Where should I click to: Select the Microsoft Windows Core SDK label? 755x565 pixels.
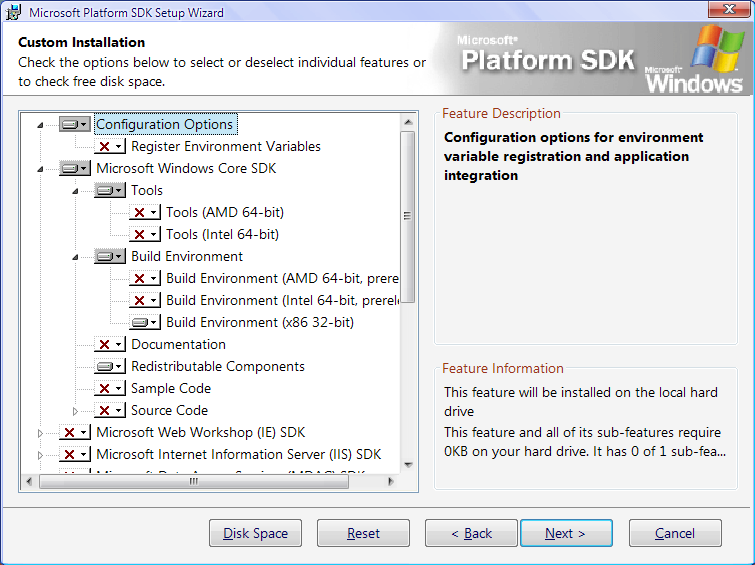[186, 169]
